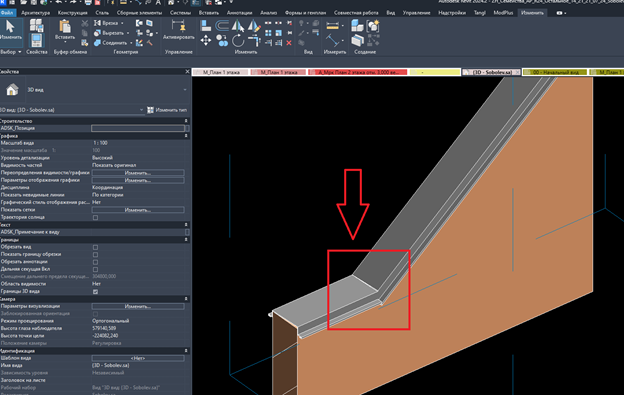Collapse the Границы property group
The width and height of the screenshot is (624, 395).
[x=186, y=240]
